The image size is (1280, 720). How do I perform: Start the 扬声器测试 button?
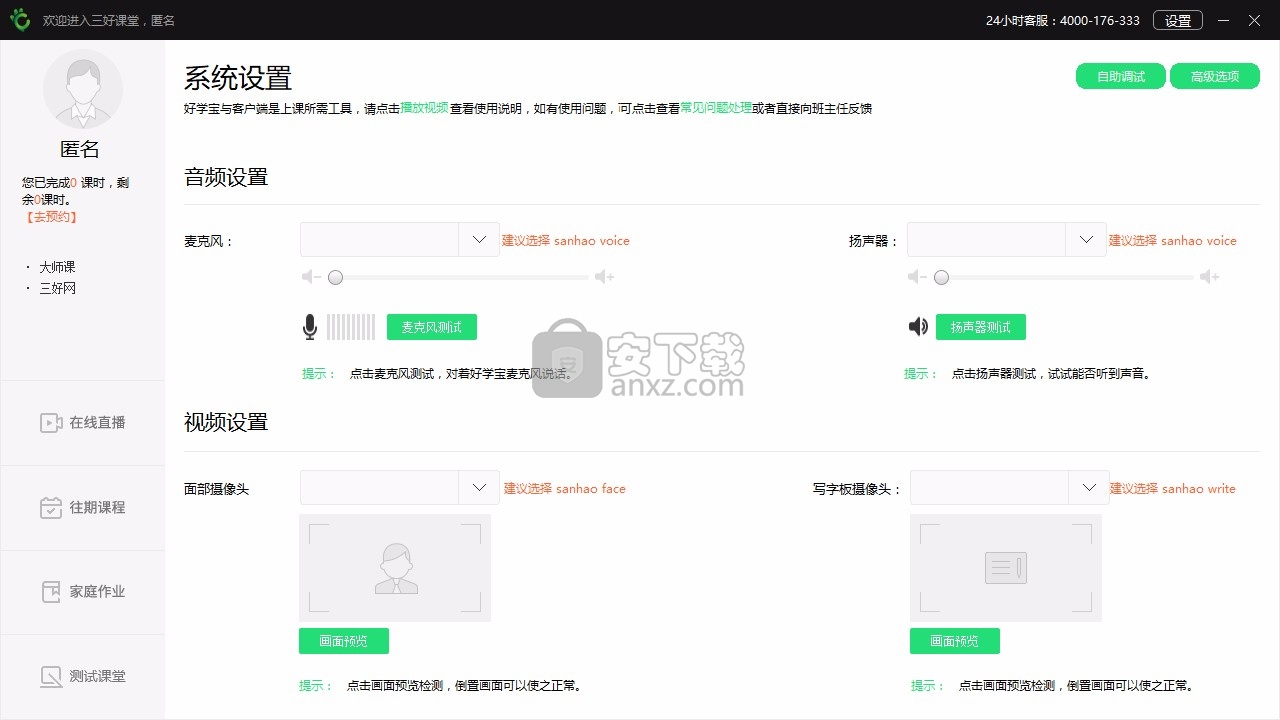pos(981,327)
